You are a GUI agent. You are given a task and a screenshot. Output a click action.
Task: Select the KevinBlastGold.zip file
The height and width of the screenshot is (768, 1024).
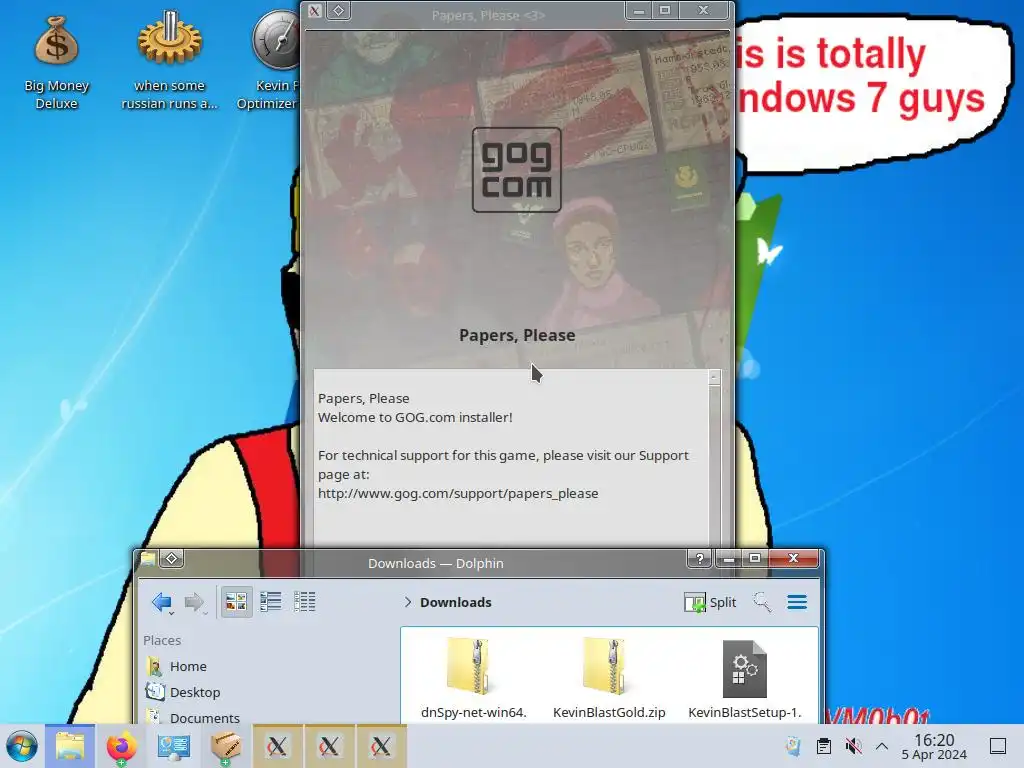click(609, 678)
